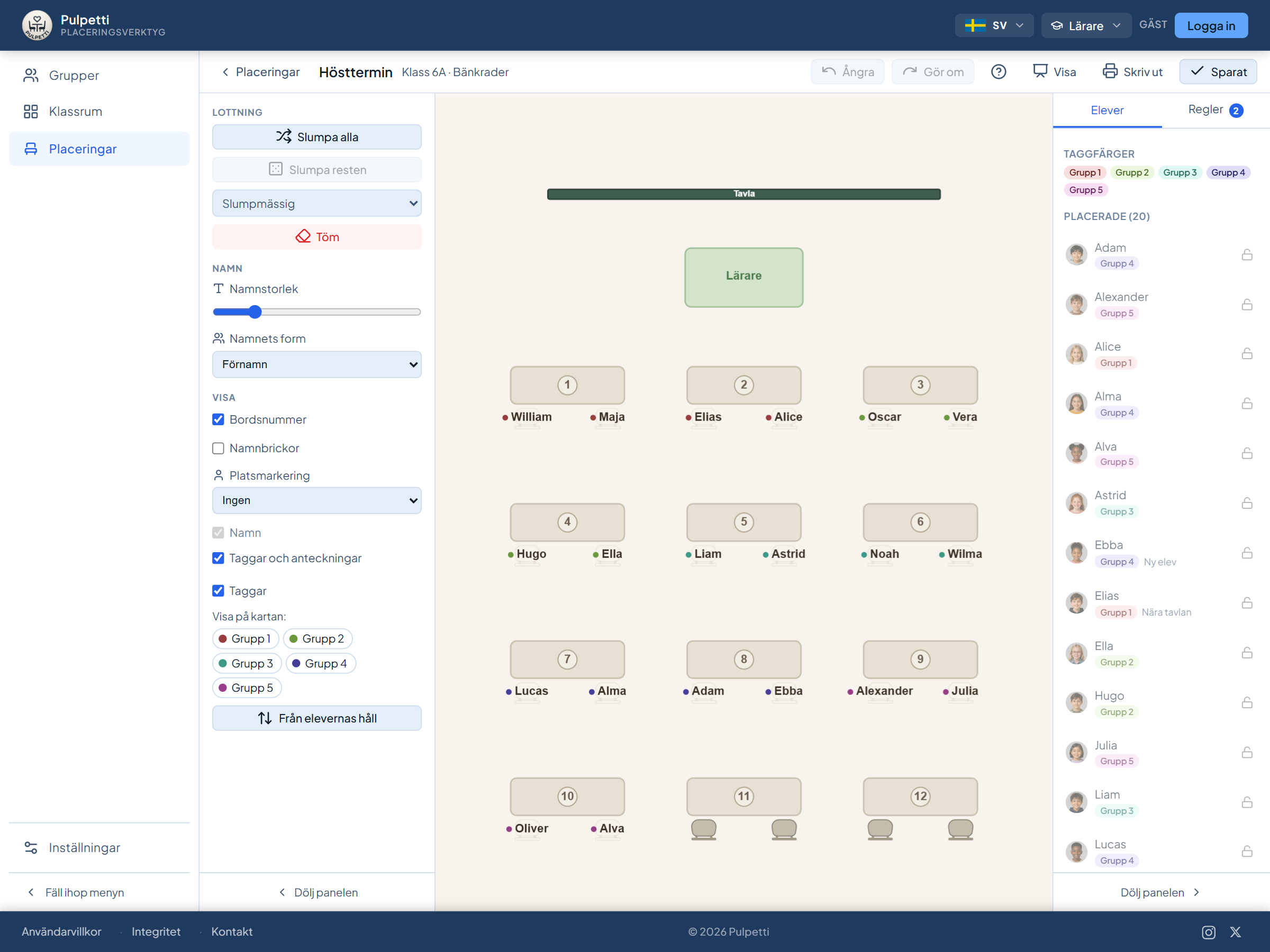Uncheck the Bordsnummer checkbox
The image size is (1270, 952).
point(218,419)
